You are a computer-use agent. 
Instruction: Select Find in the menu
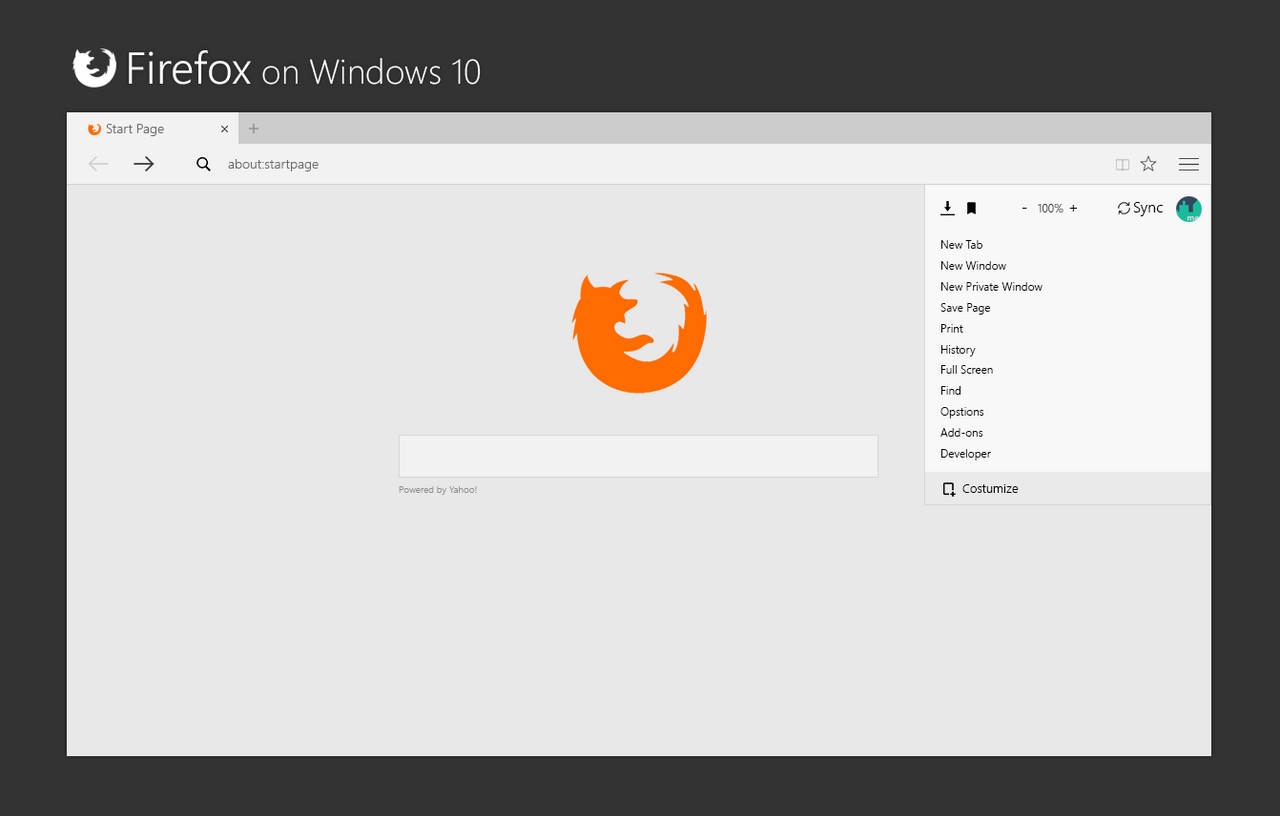(950, 391)
